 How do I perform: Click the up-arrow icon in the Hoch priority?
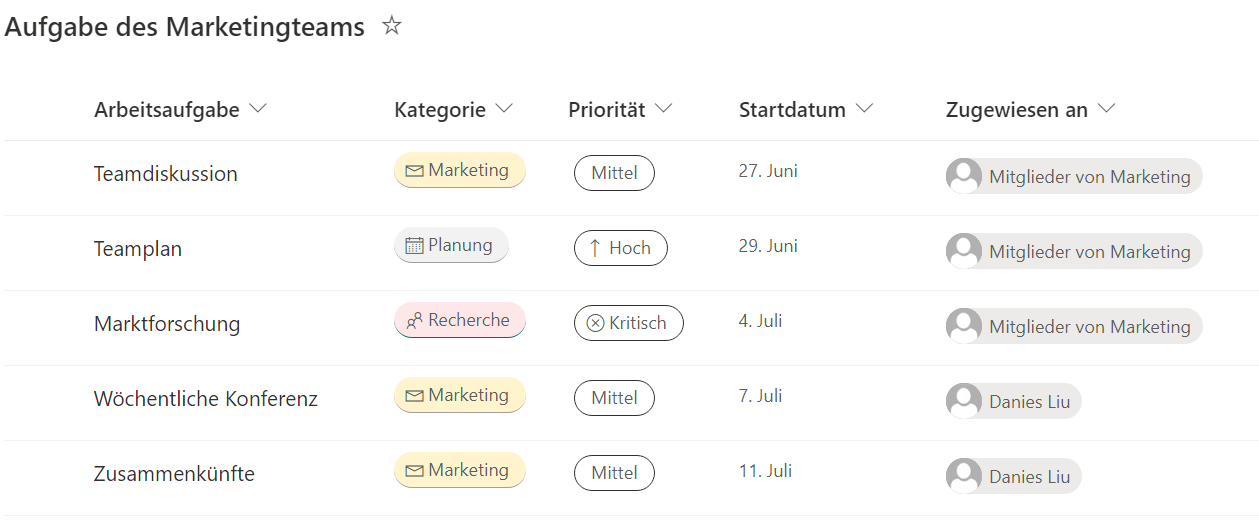[x=595, y=248]
